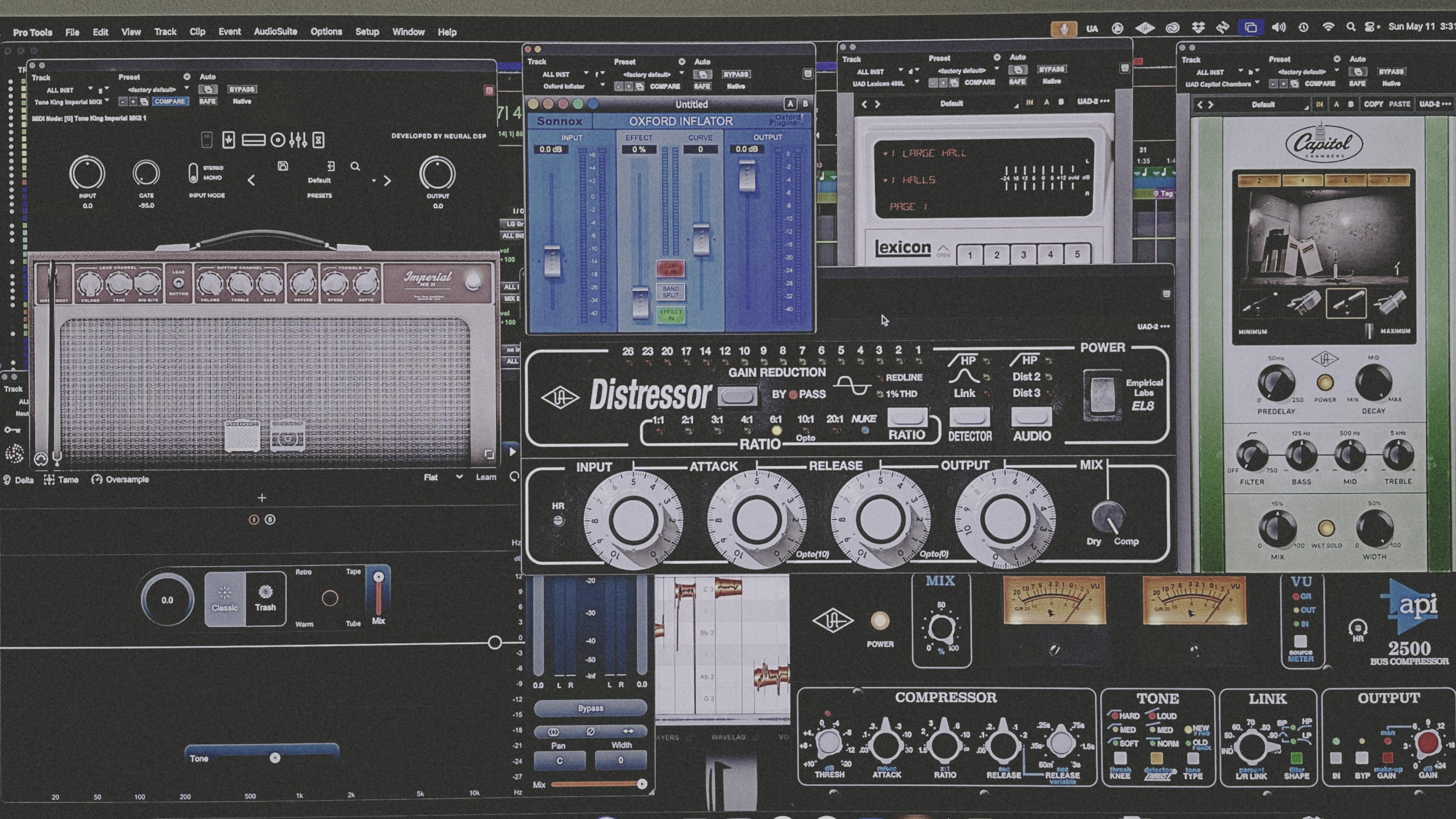The image size is (1456, 819).
Task: Toggle the BAND SPLIT button on Oxford Inflator
Action: (671, 292)
